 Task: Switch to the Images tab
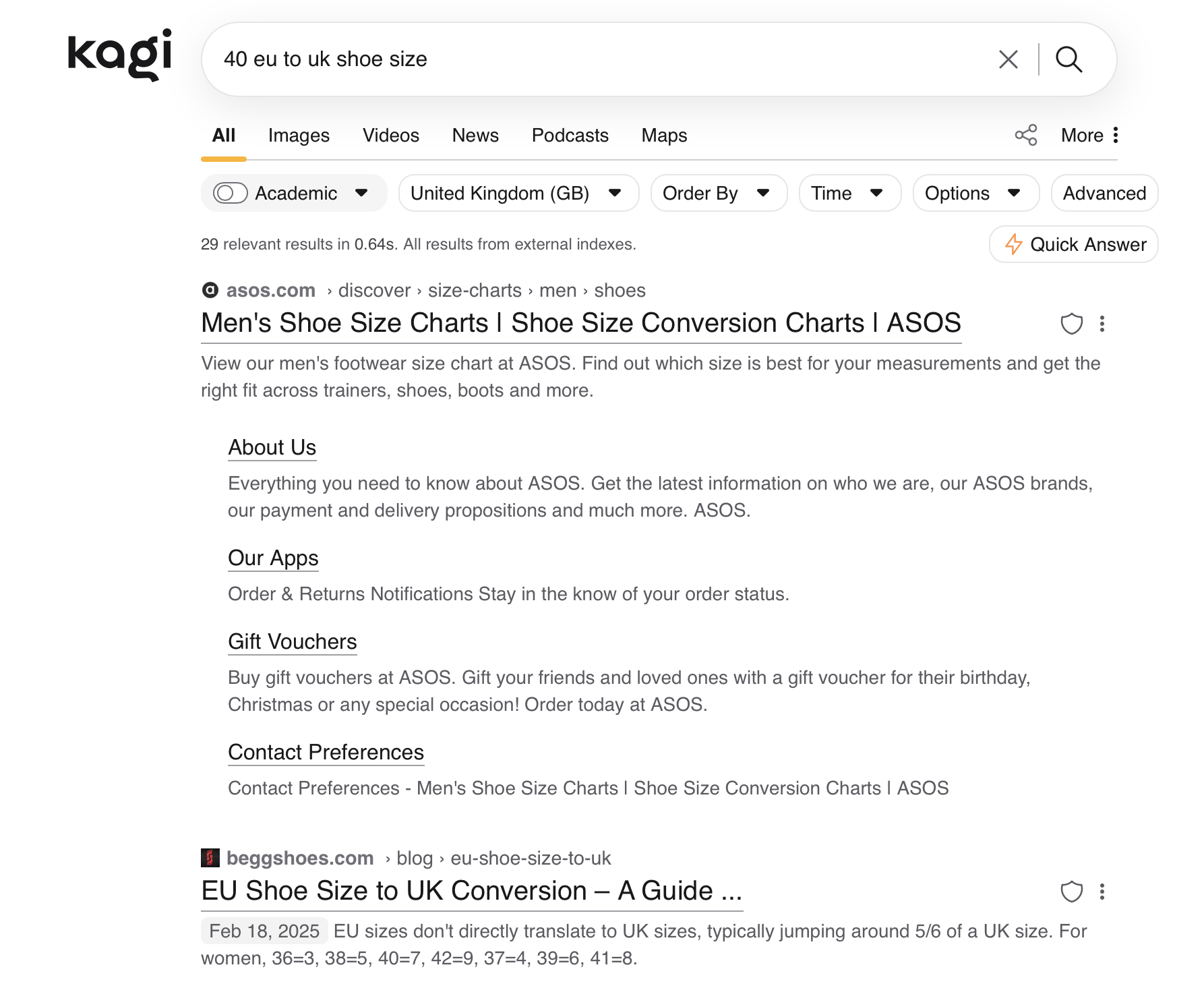click(x=299, y=136)
